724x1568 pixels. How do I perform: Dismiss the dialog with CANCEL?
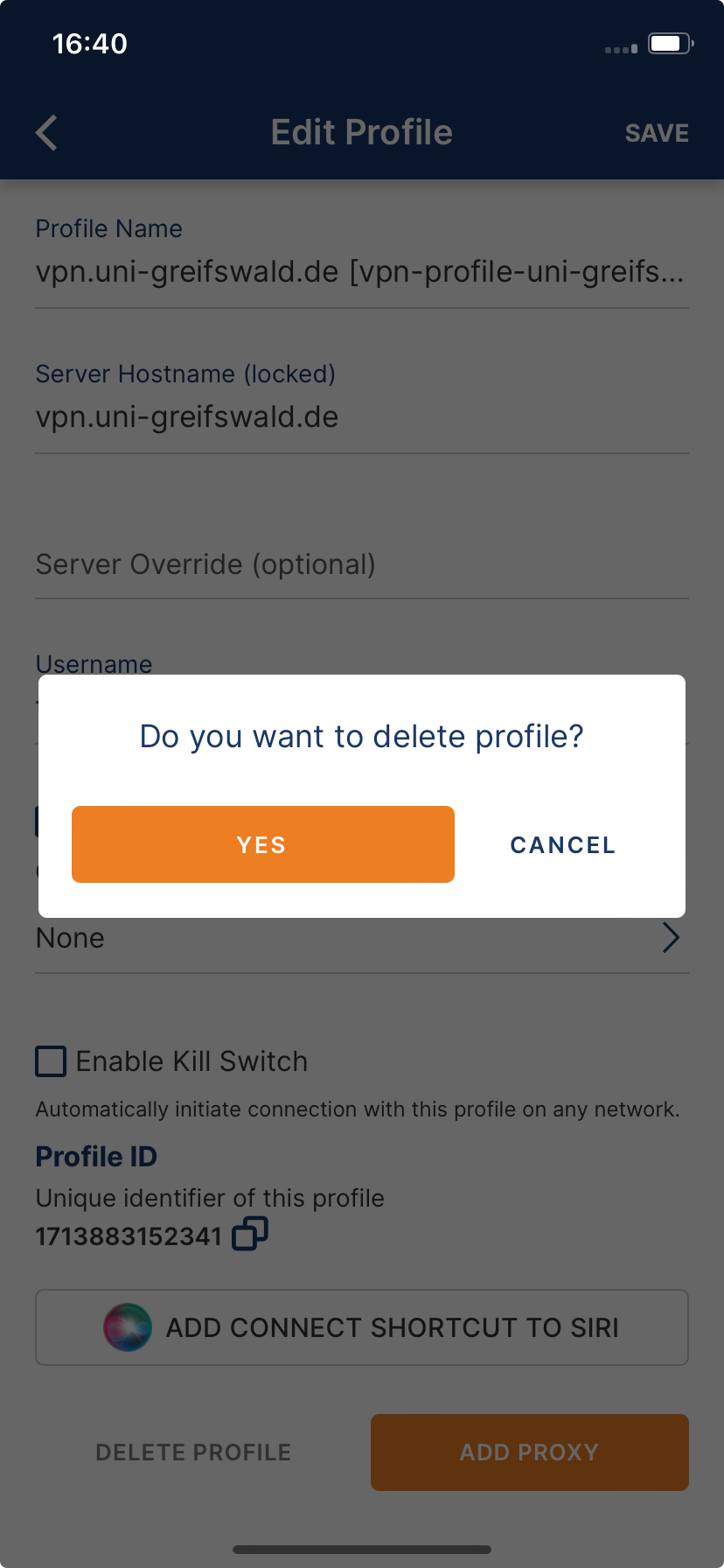(x=563, y=845)
